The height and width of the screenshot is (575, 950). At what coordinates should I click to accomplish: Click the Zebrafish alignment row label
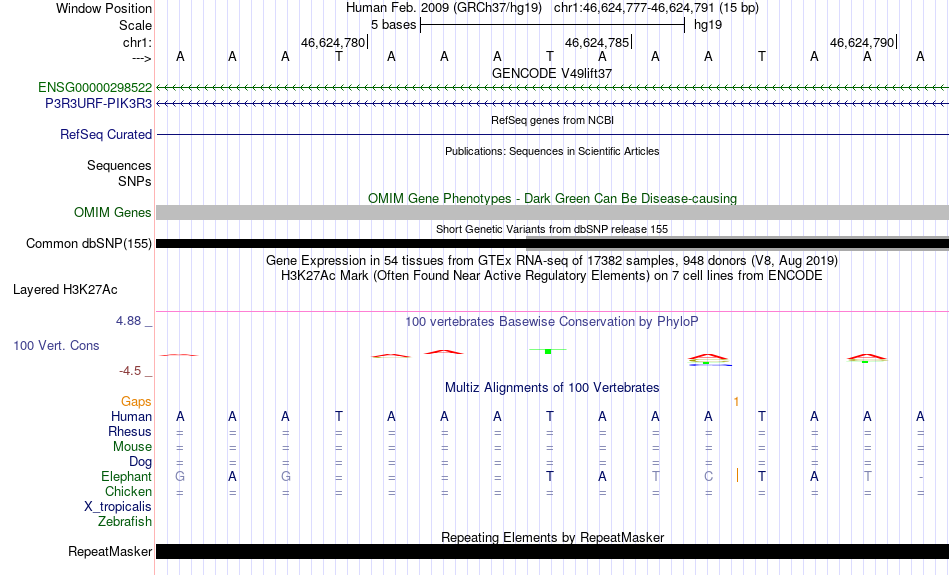tap(125, 522)
